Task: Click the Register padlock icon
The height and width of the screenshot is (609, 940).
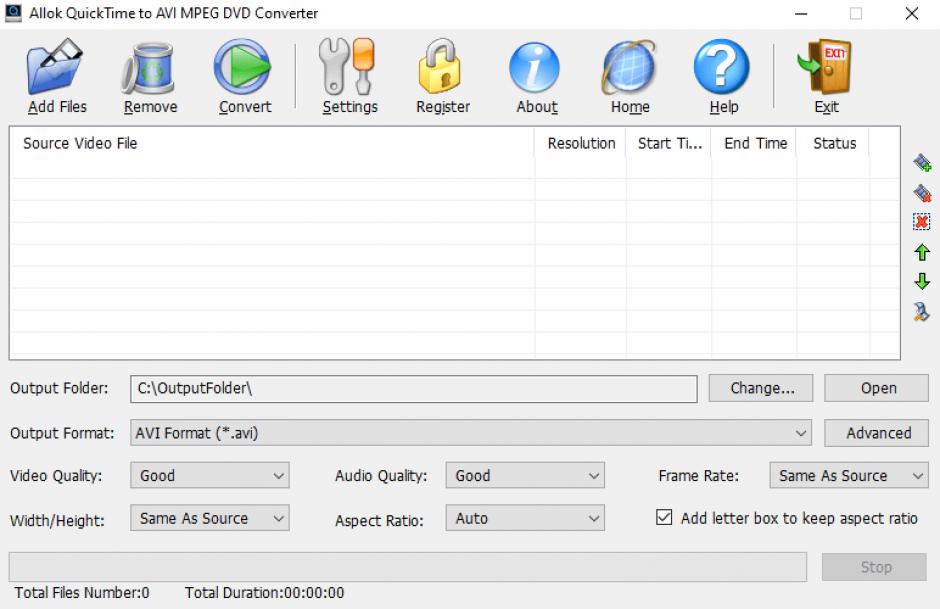Action: click(x=442, y=68)
